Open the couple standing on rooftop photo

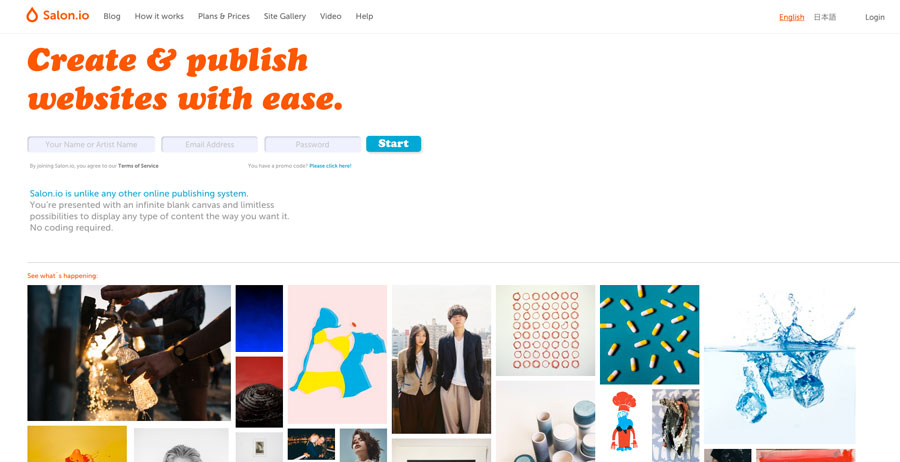[441, 359]
